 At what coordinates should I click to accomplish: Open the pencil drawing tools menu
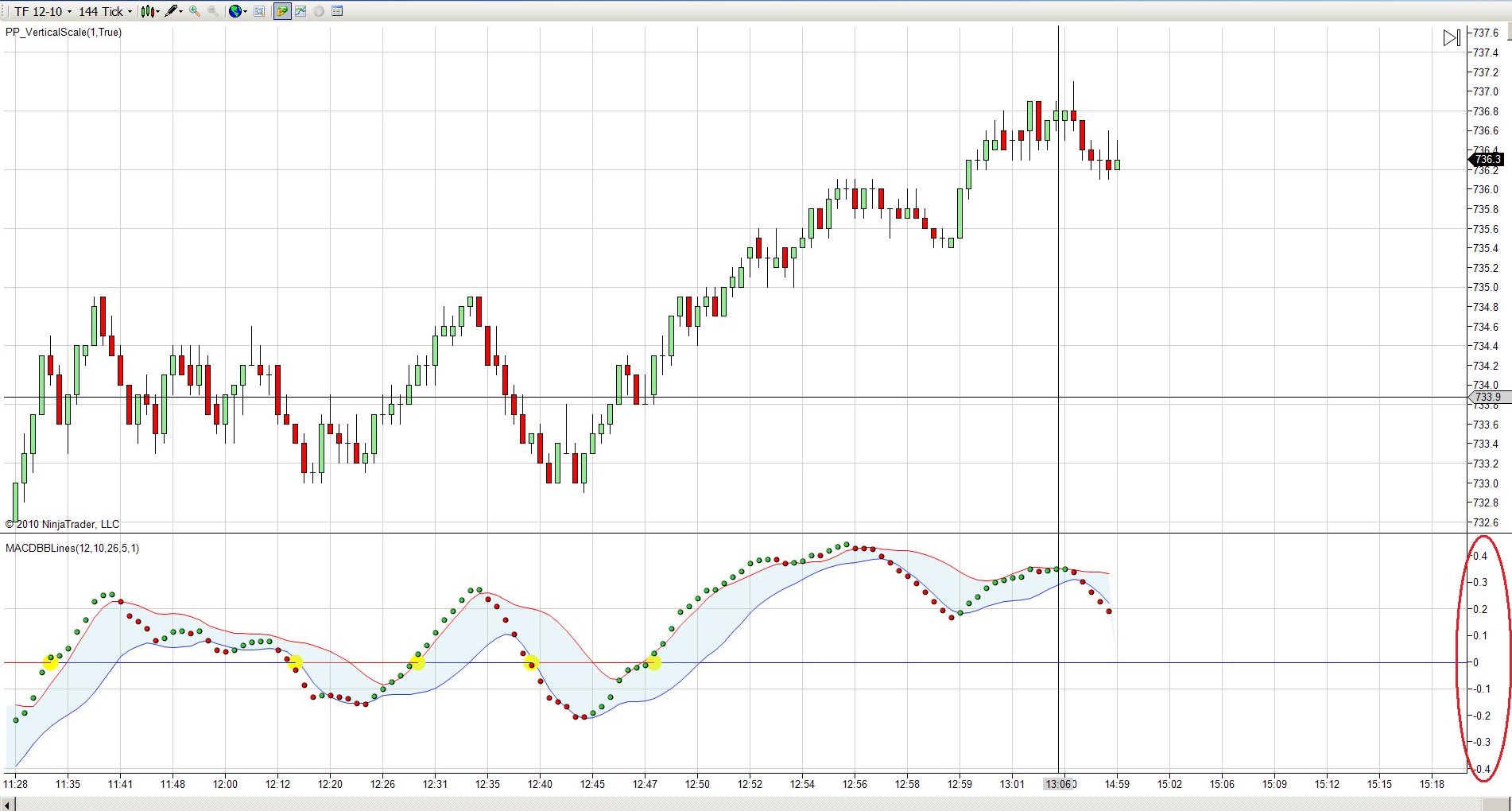click(x=174, y=11)
